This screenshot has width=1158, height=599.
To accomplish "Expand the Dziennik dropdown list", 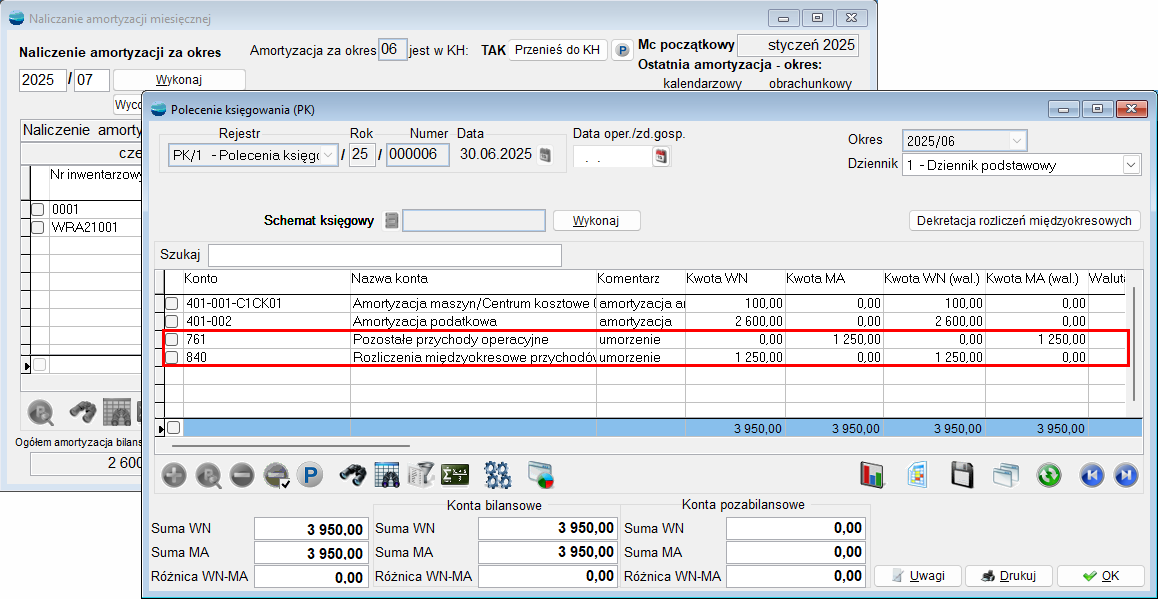I will coord(1131,165).
